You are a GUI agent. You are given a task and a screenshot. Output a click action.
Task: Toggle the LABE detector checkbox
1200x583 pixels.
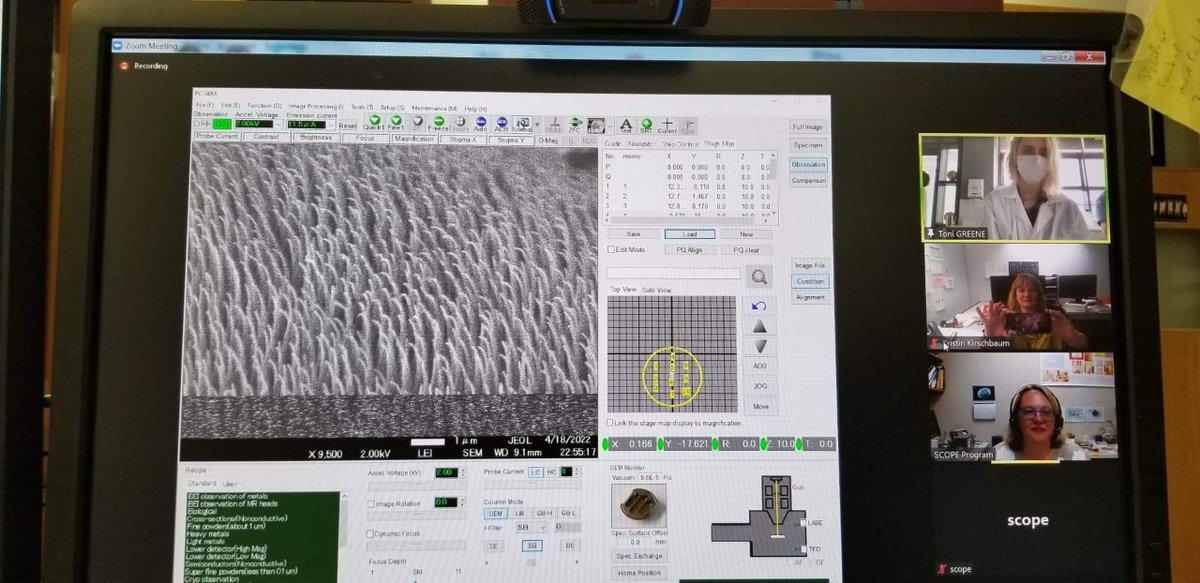click(x=802, y=523)
